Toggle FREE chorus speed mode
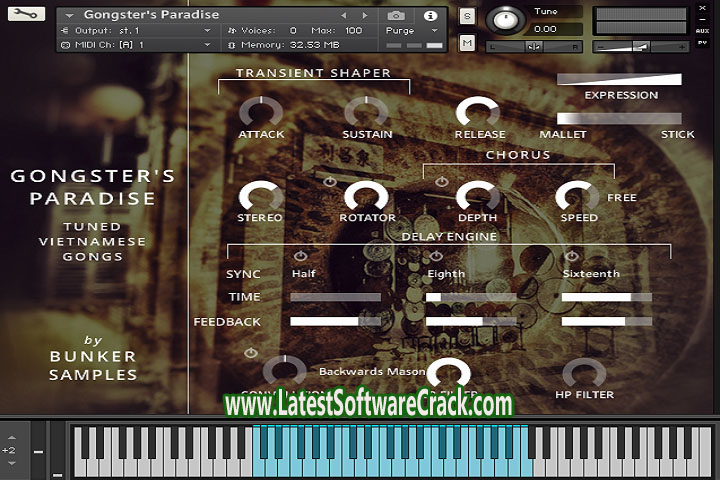Viewport: 720px width, 480px height. (622, 198)
